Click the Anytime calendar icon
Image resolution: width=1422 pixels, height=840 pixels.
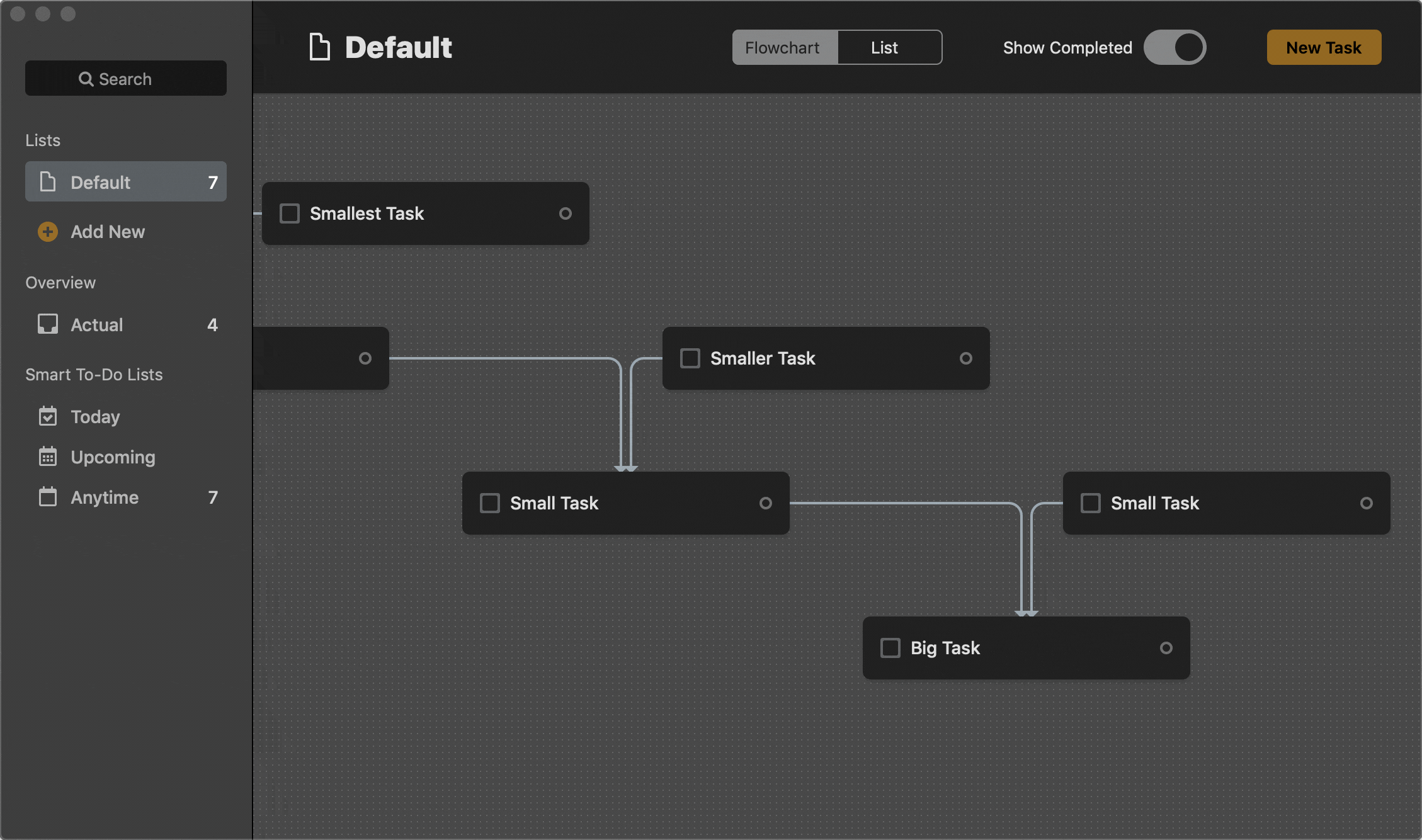(46, 495)
